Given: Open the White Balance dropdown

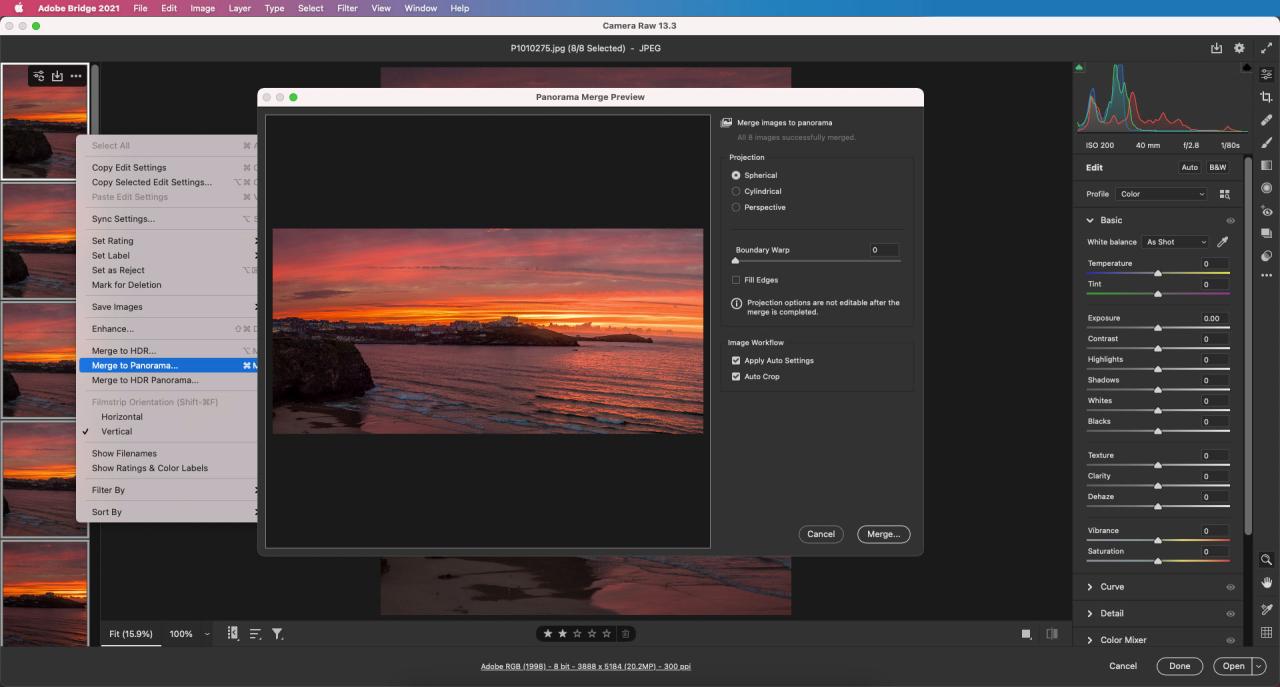Looking at the screenshot, I should 1175,241.
